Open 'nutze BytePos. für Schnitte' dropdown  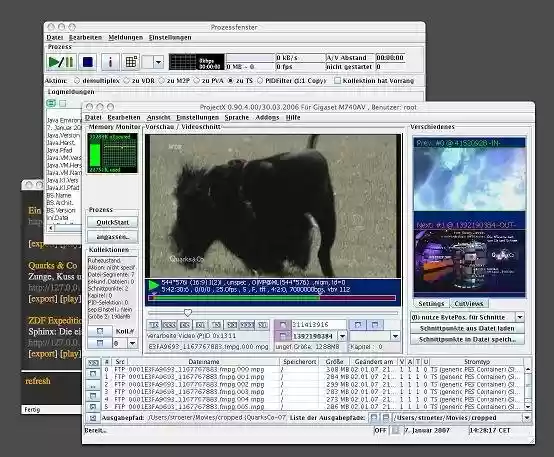click(x=520, y=317)
